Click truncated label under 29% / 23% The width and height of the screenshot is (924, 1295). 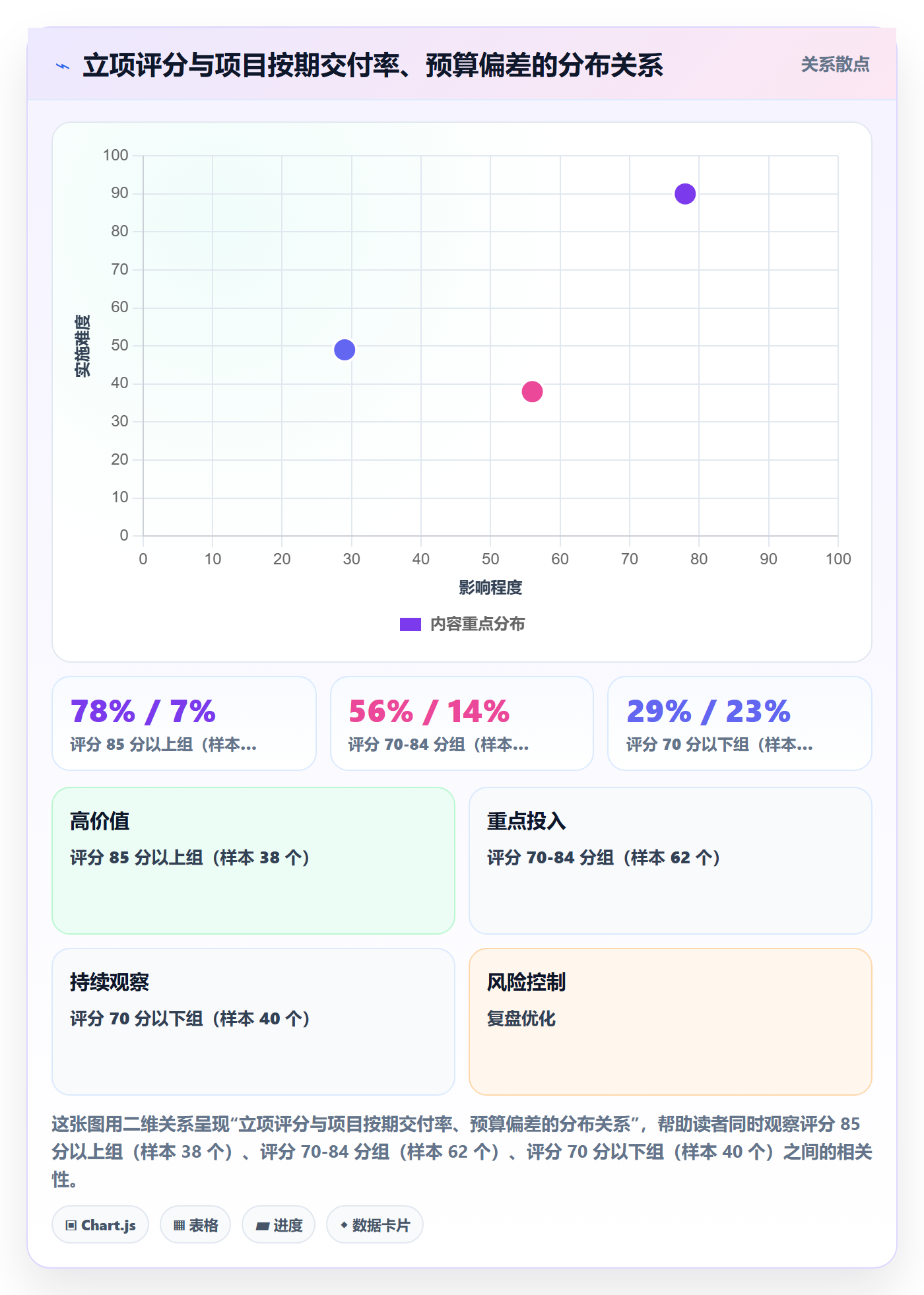[x=719, y=745]
